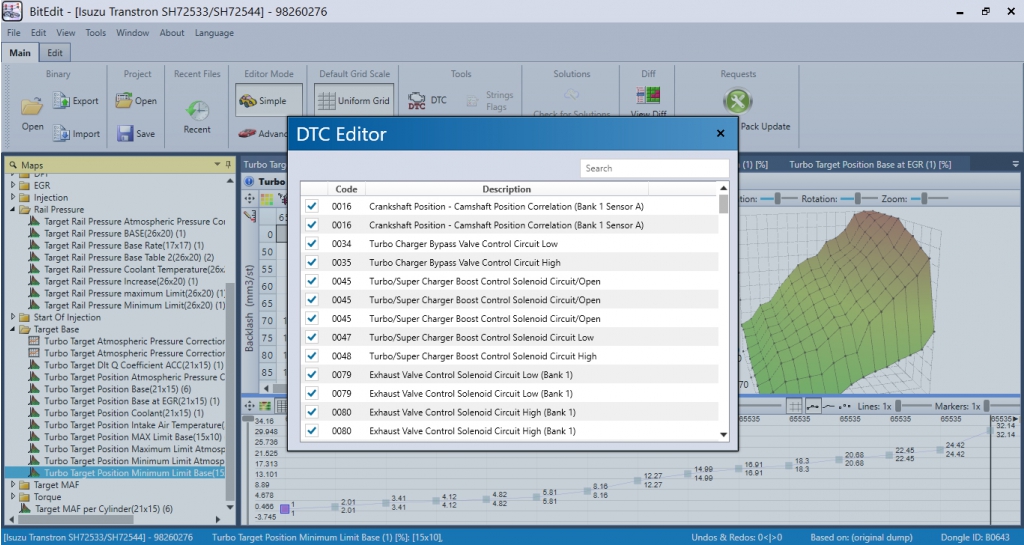Expand the Torque folder

pyautogui.click(x=13, y=497)
